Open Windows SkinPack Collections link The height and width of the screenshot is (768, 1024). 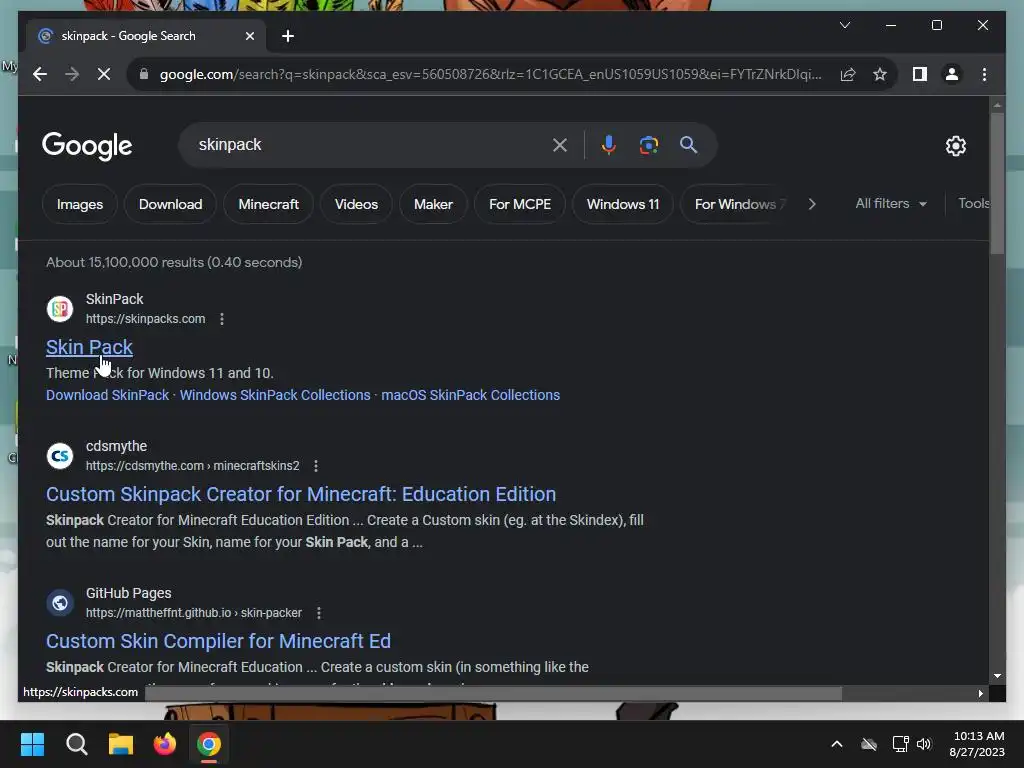(275, 395)
